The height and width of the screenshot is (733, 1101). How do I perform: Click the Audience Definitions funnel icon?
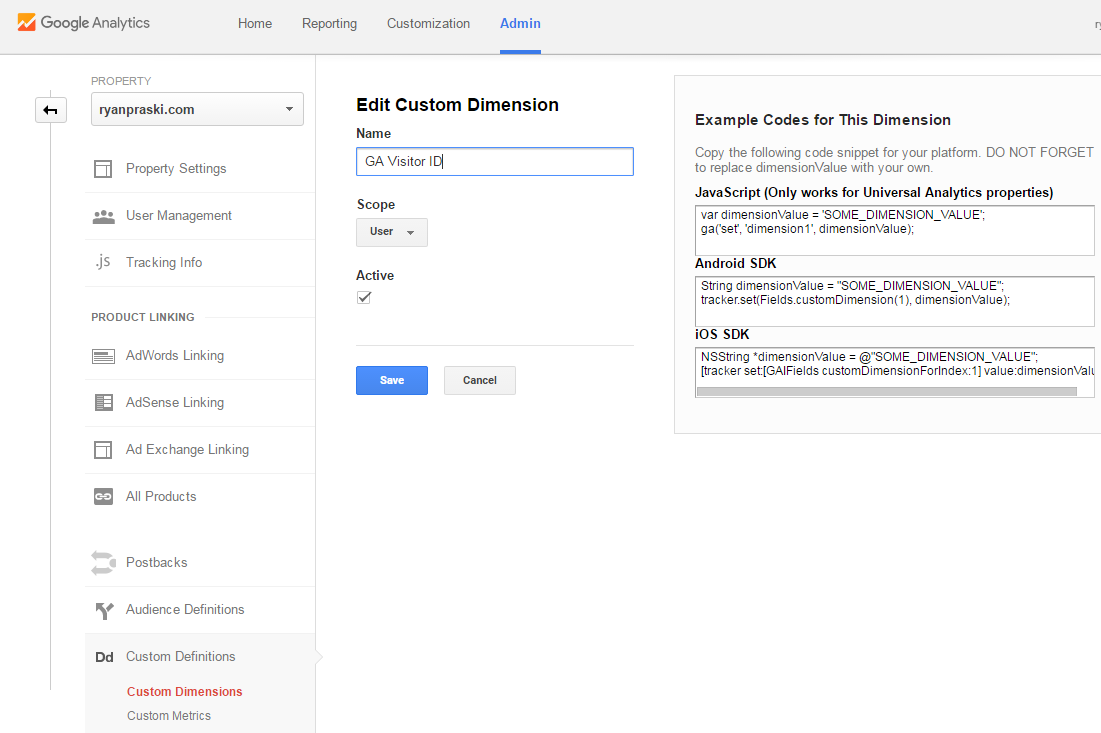coord(104,610)
